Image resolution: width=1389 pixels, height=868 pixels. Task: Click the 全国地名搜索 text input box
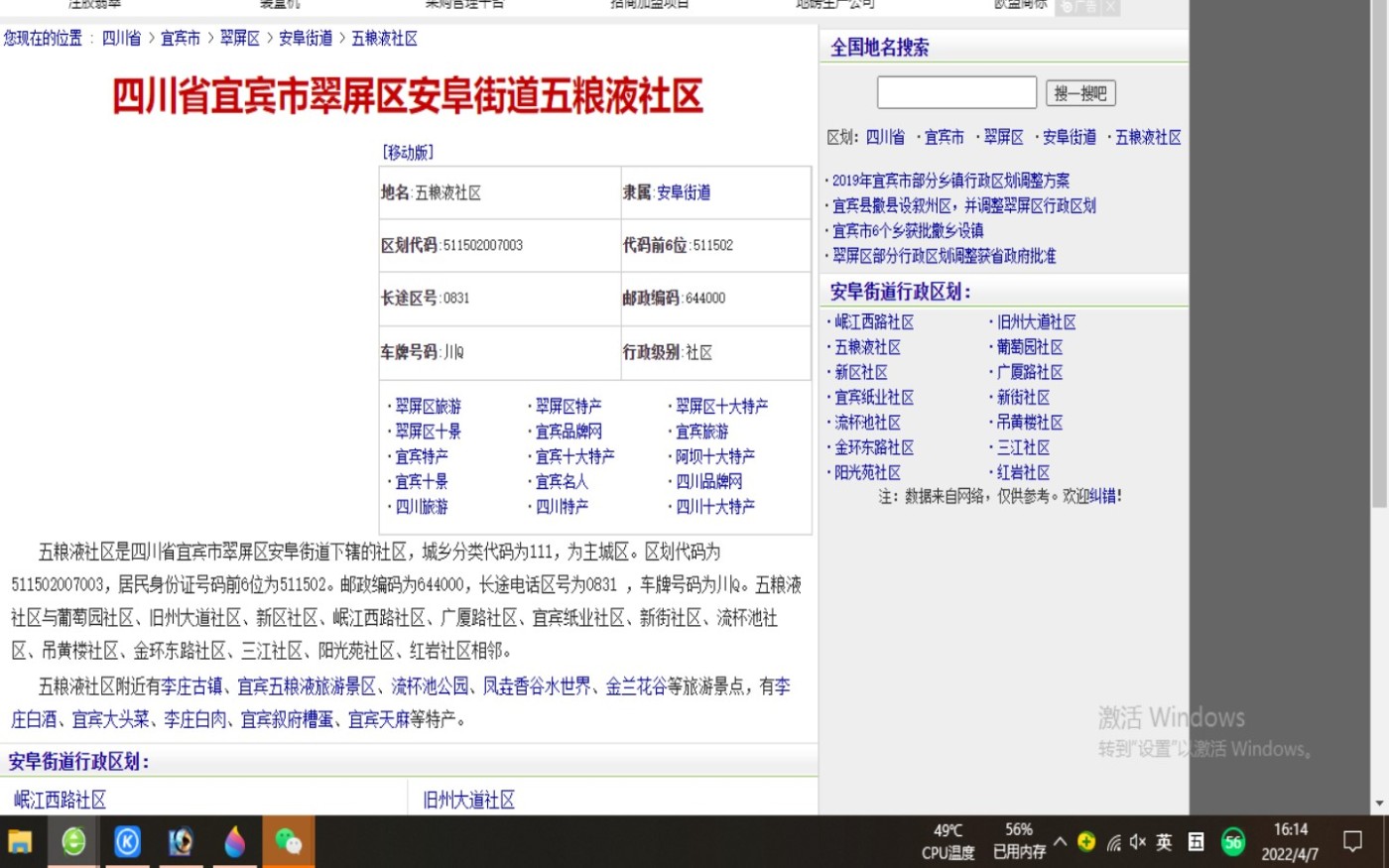coord(956,93)
